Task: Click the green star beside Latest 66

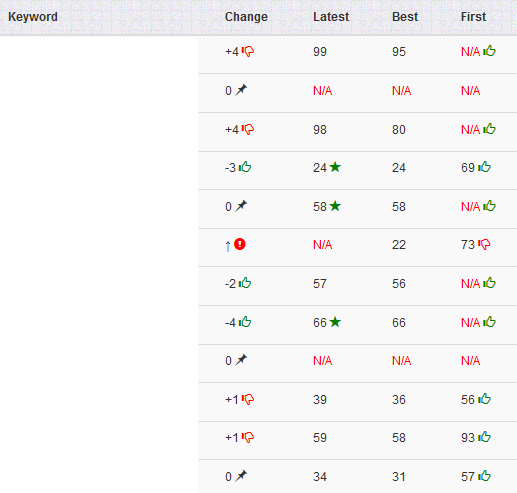Action: click(335, 322)
